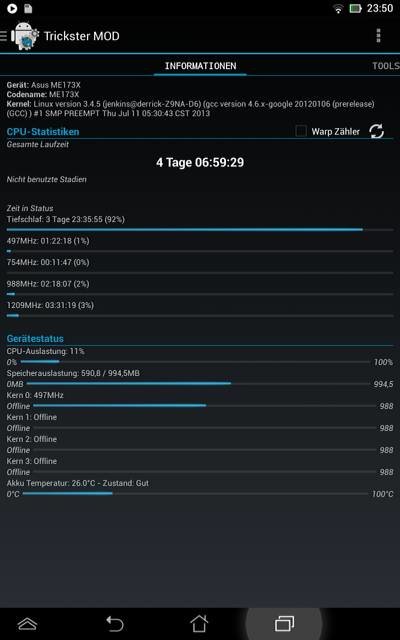Viewport: 400px width, 640px height.
Task: Switch to the TOOLS tab
Action: click(x=386, y=66)
